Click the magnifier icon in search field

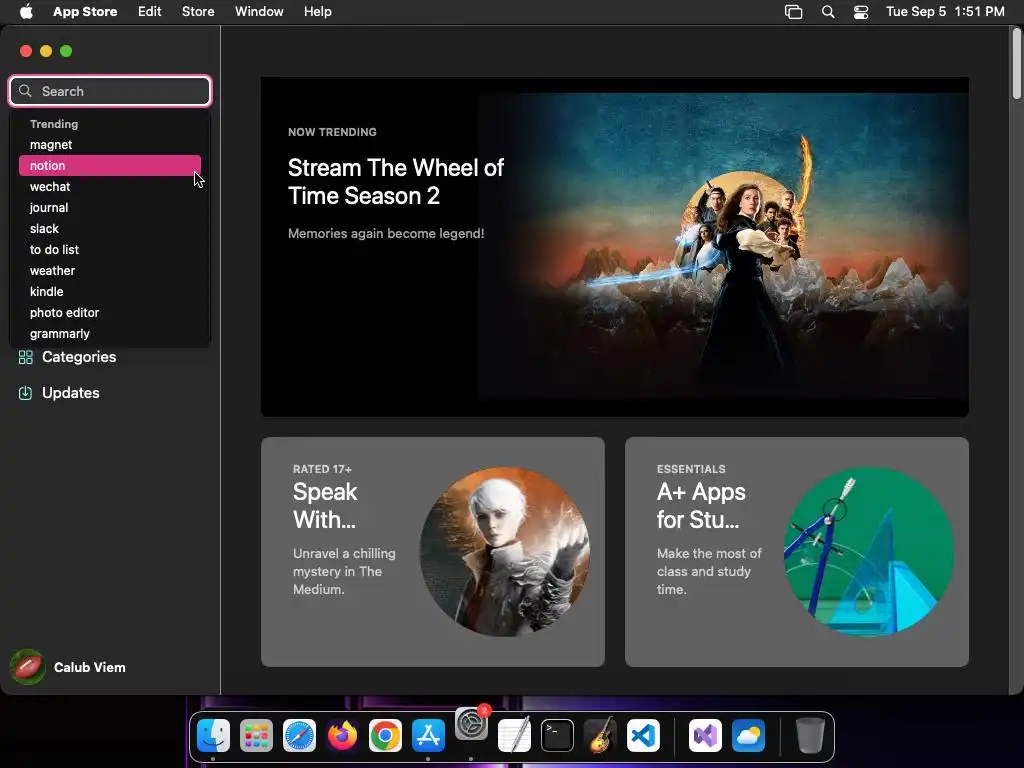pos(25,91)
